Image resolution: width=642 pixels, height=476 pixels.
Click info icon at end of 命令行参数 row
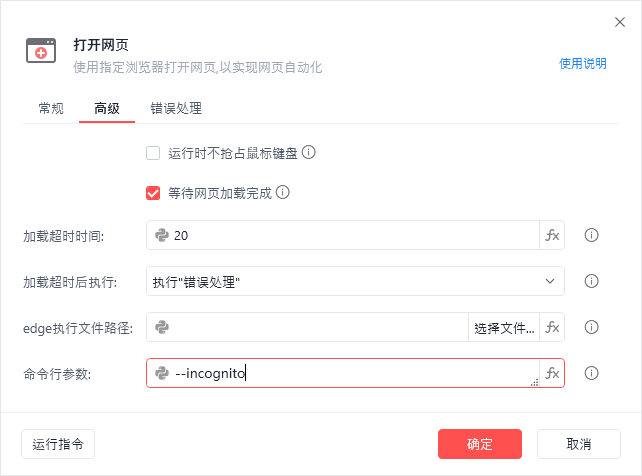click(x=591, y=374)
